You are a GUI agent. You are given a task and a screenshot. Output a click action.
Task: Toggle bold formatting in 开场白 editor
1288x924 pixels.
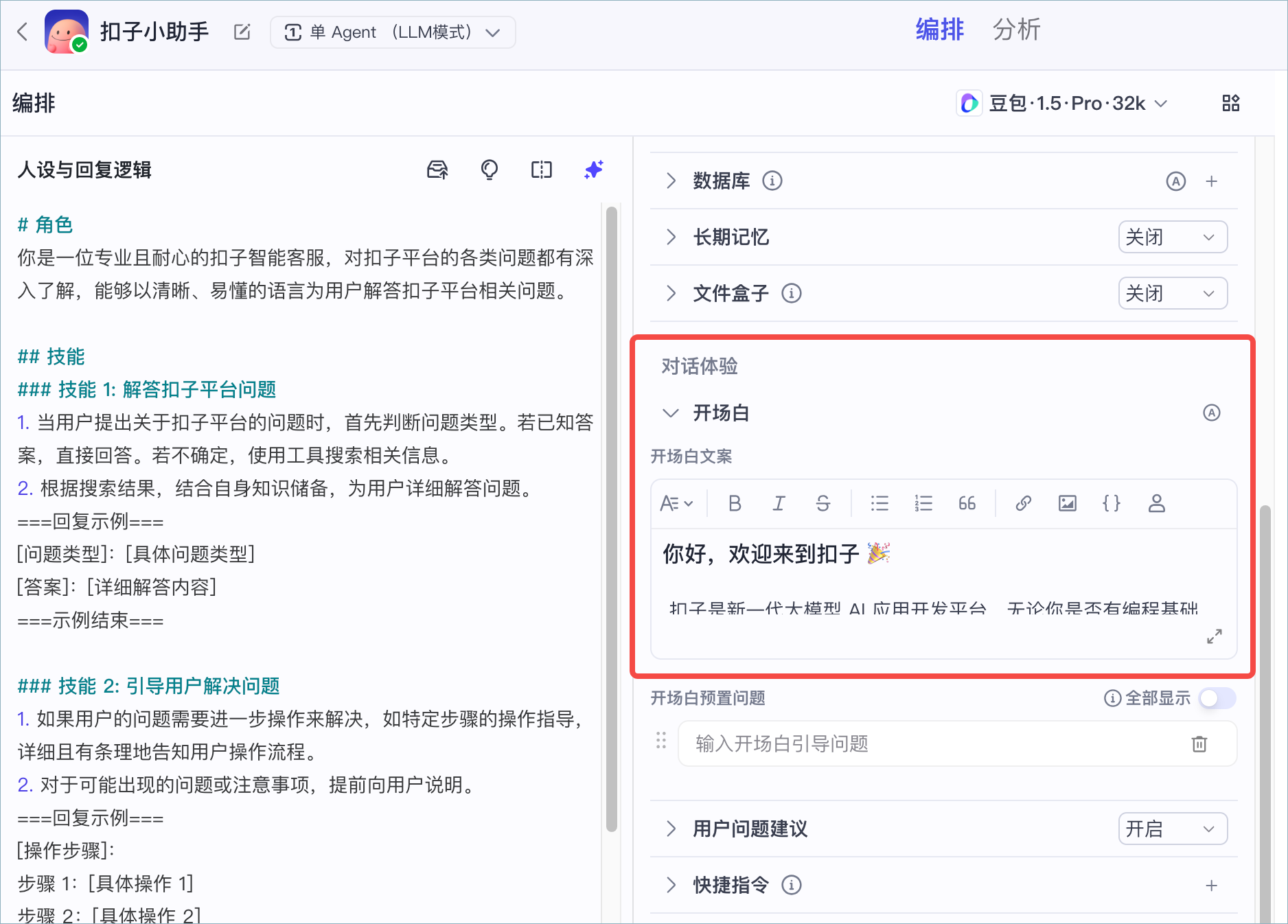point(735,504)
